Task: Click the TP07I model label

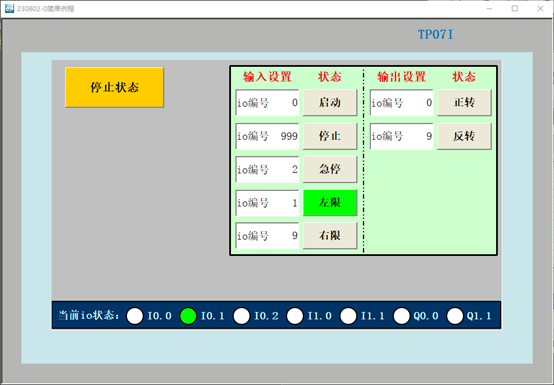Action: (x=435, y=35)
